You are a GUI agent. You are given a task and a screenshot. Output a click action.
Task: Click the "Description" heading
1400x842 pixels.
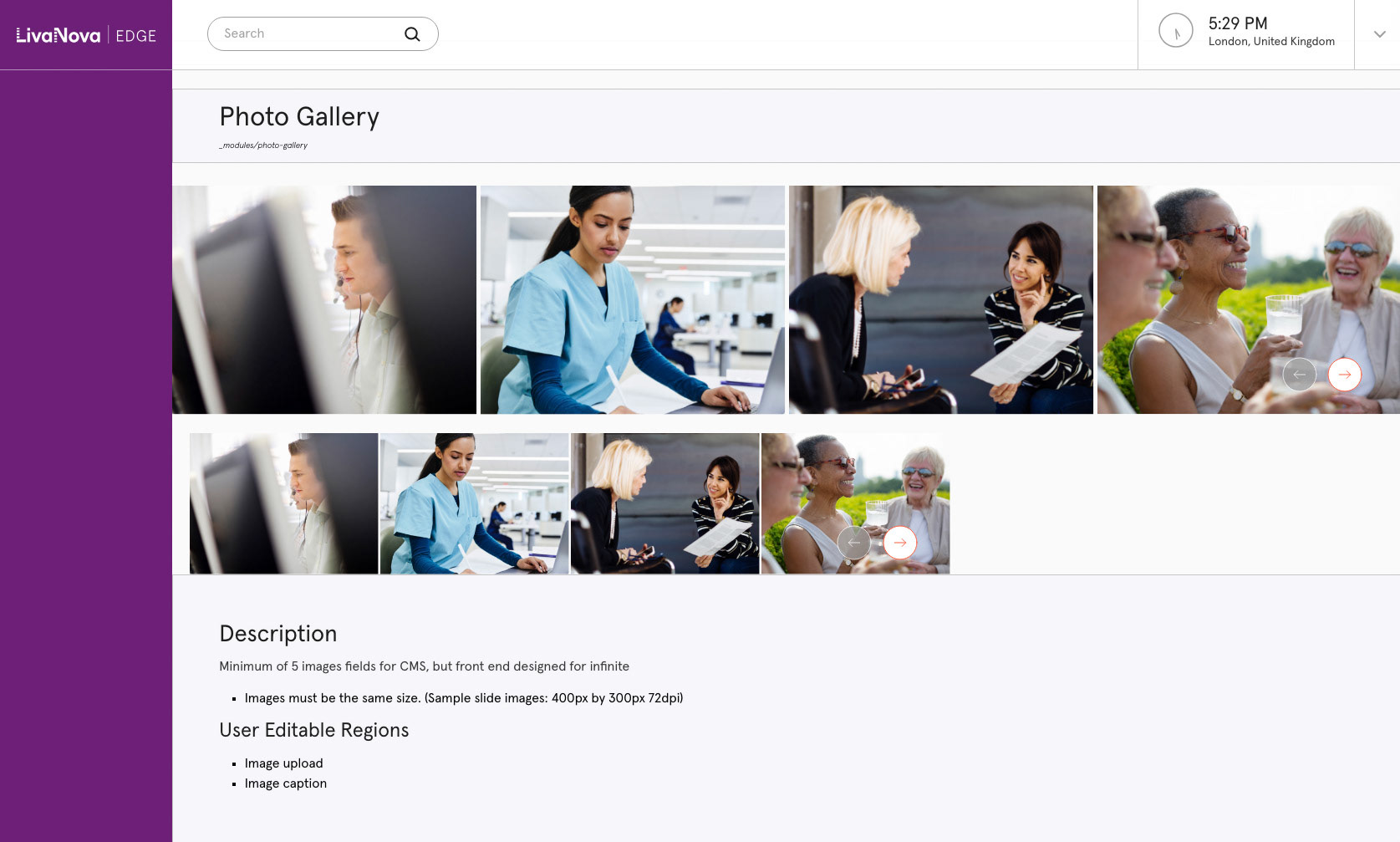click(x=278, y=634)
